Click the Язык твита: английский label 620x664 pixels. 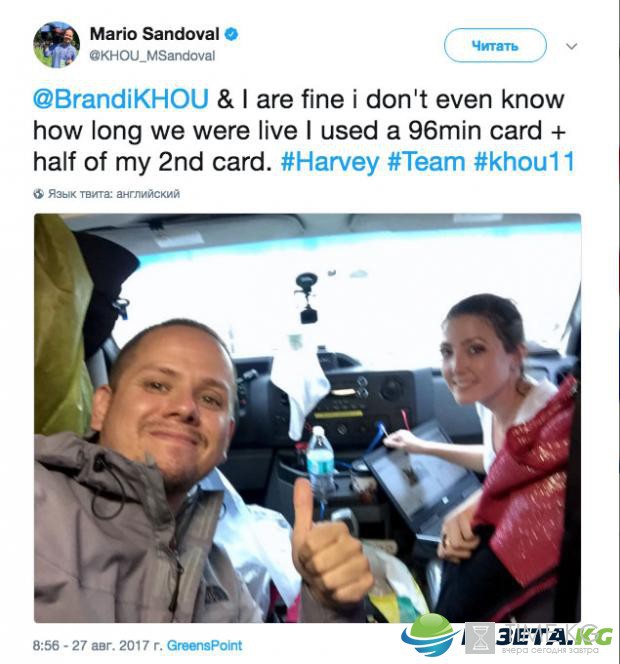(114, 194)
